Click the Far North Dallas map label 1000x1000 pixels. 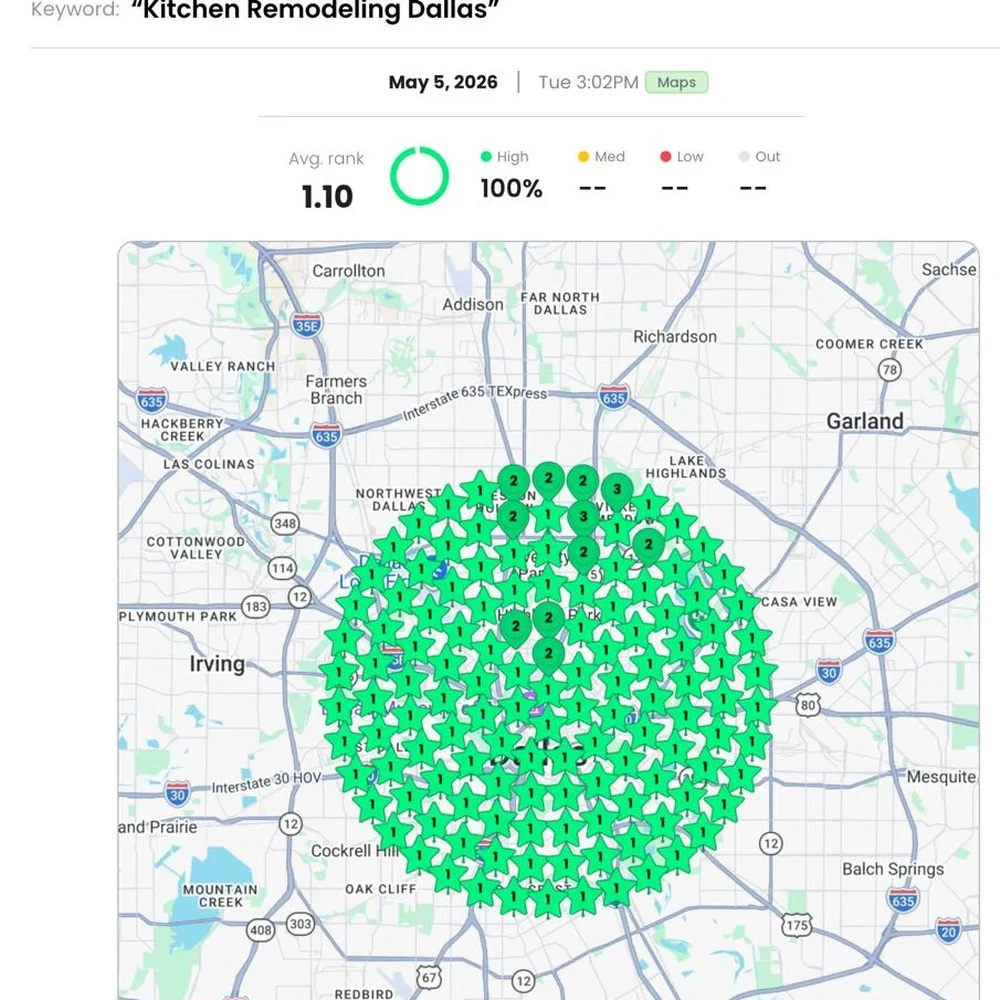pos(560,304)
